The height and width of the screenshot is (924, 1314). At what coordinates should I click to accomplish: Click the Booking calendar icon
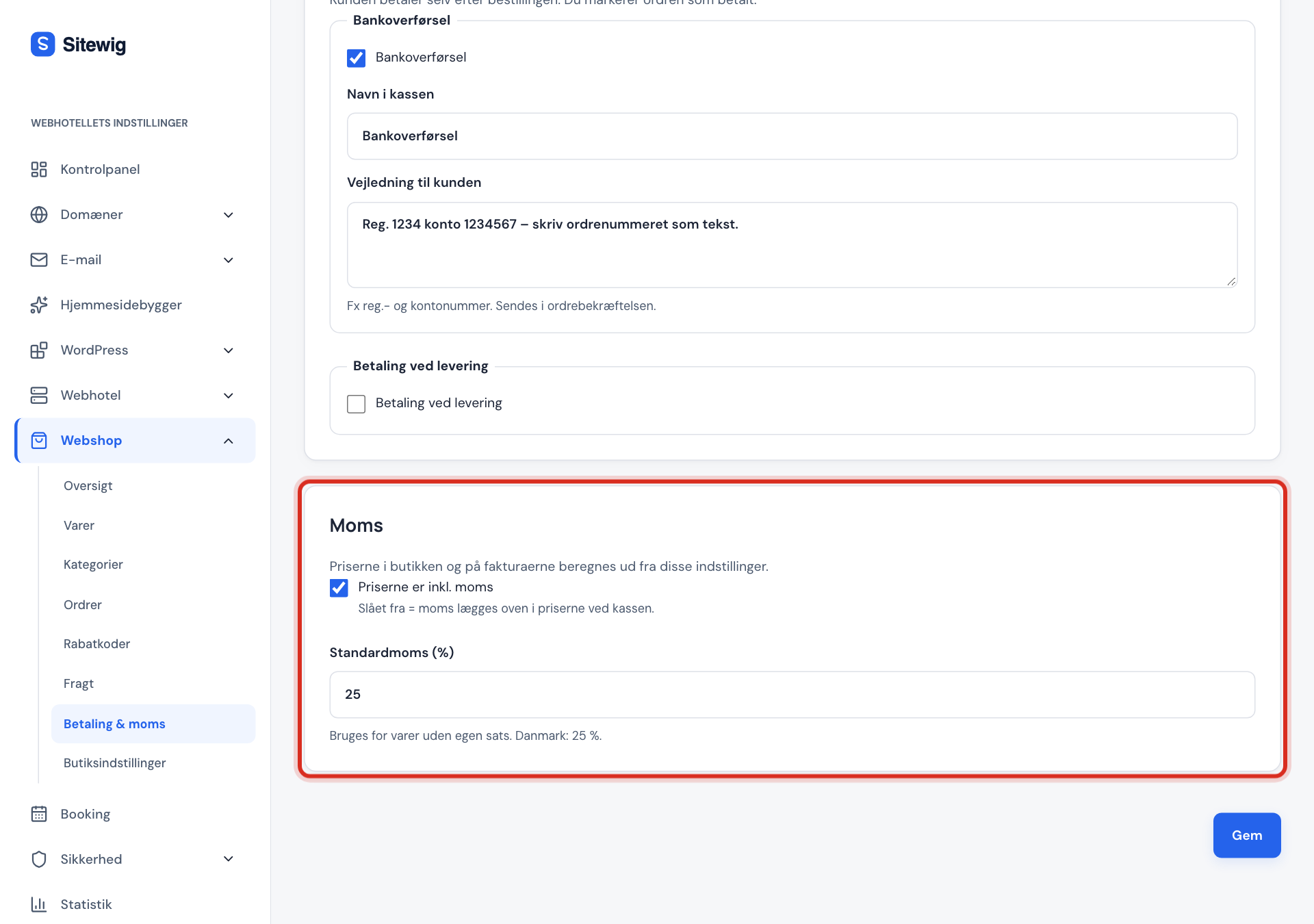point(39,814)
